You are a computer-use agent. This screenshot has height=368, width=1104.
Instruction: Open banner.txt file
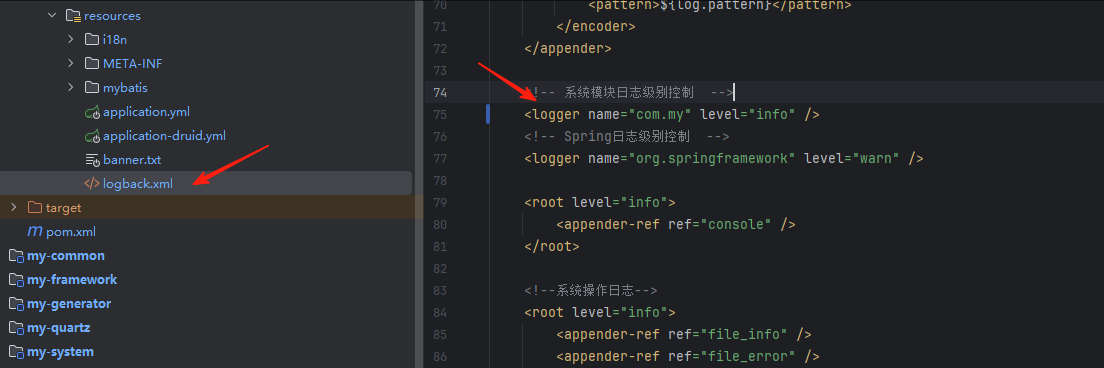tap(132, 160)
